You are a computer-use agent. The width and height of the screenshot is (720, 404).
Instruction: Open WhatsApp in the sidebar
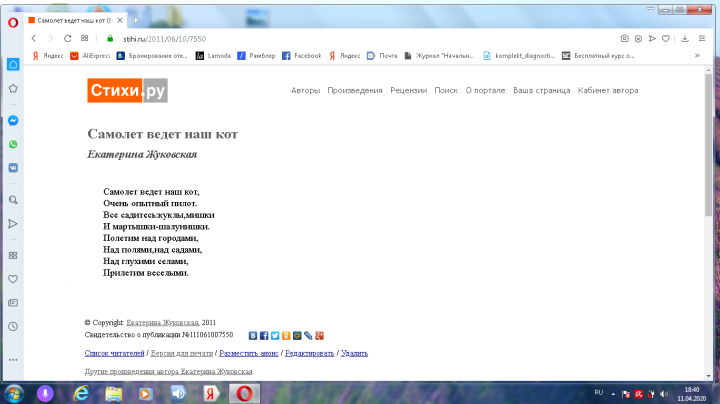[x=13, y=144]
